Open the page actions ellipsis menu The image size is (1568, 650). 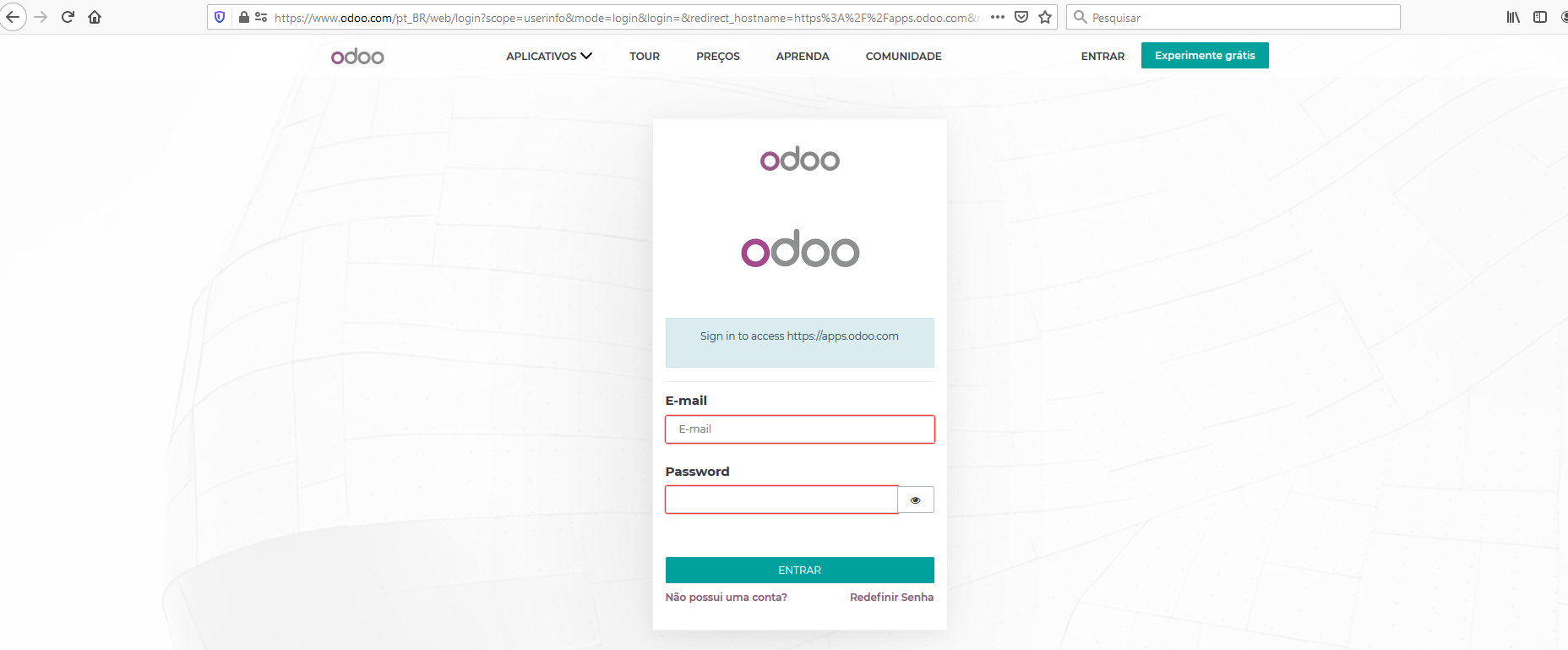click(x=998, y=17)
